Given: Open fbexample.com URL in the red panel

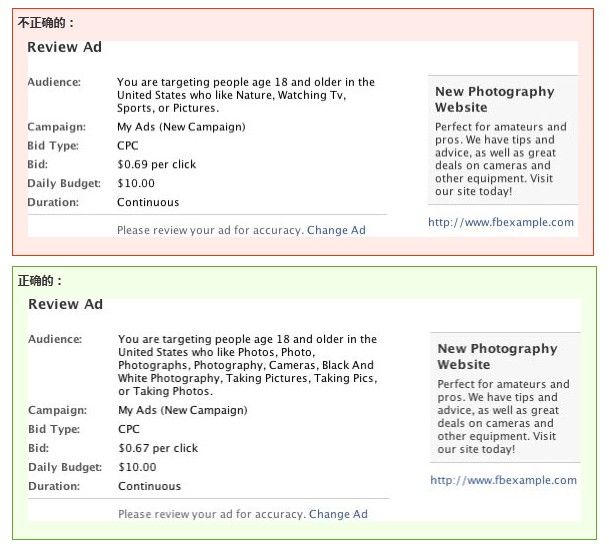Looking at the screenshot, I should tap(501, 222).
